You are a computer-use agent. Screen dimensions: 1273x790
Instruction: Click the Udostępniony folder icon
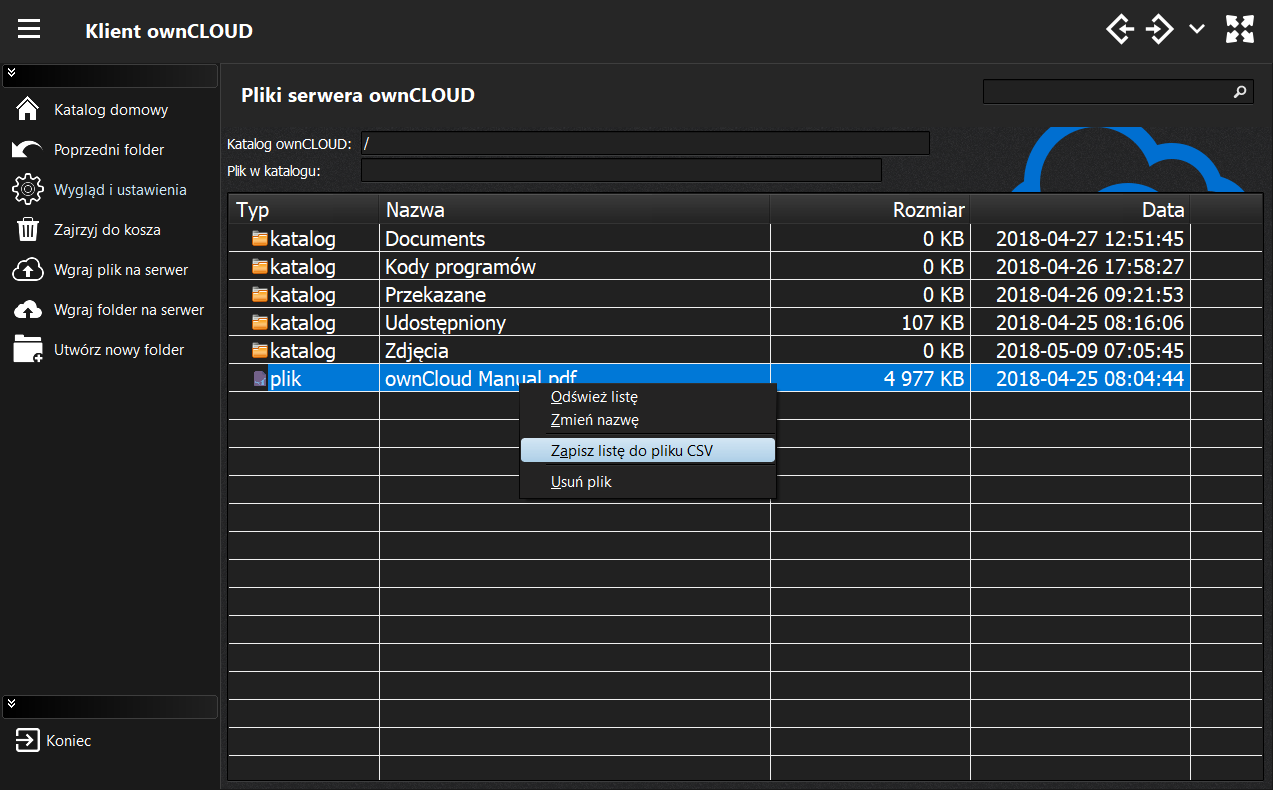(x=260, y=322)
